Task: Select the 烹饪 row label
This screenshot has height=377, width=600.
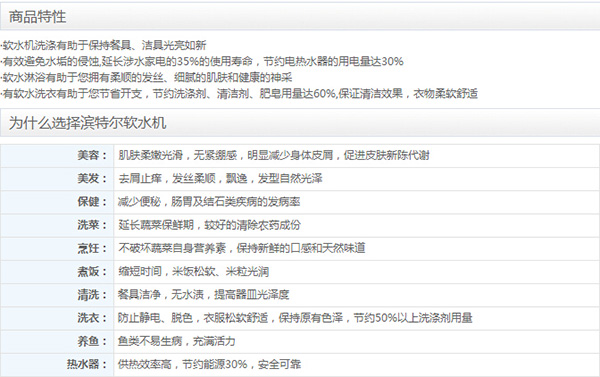Action: pyautogui.click(x=92, y=248)
